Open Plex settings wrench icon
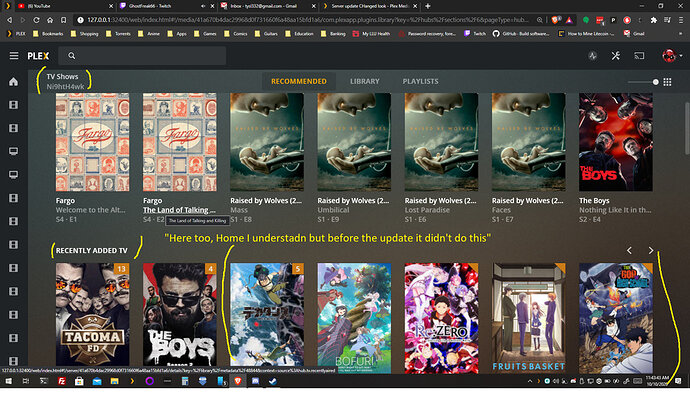The height and width of the screenshot is (416, 690). point(616,56)
